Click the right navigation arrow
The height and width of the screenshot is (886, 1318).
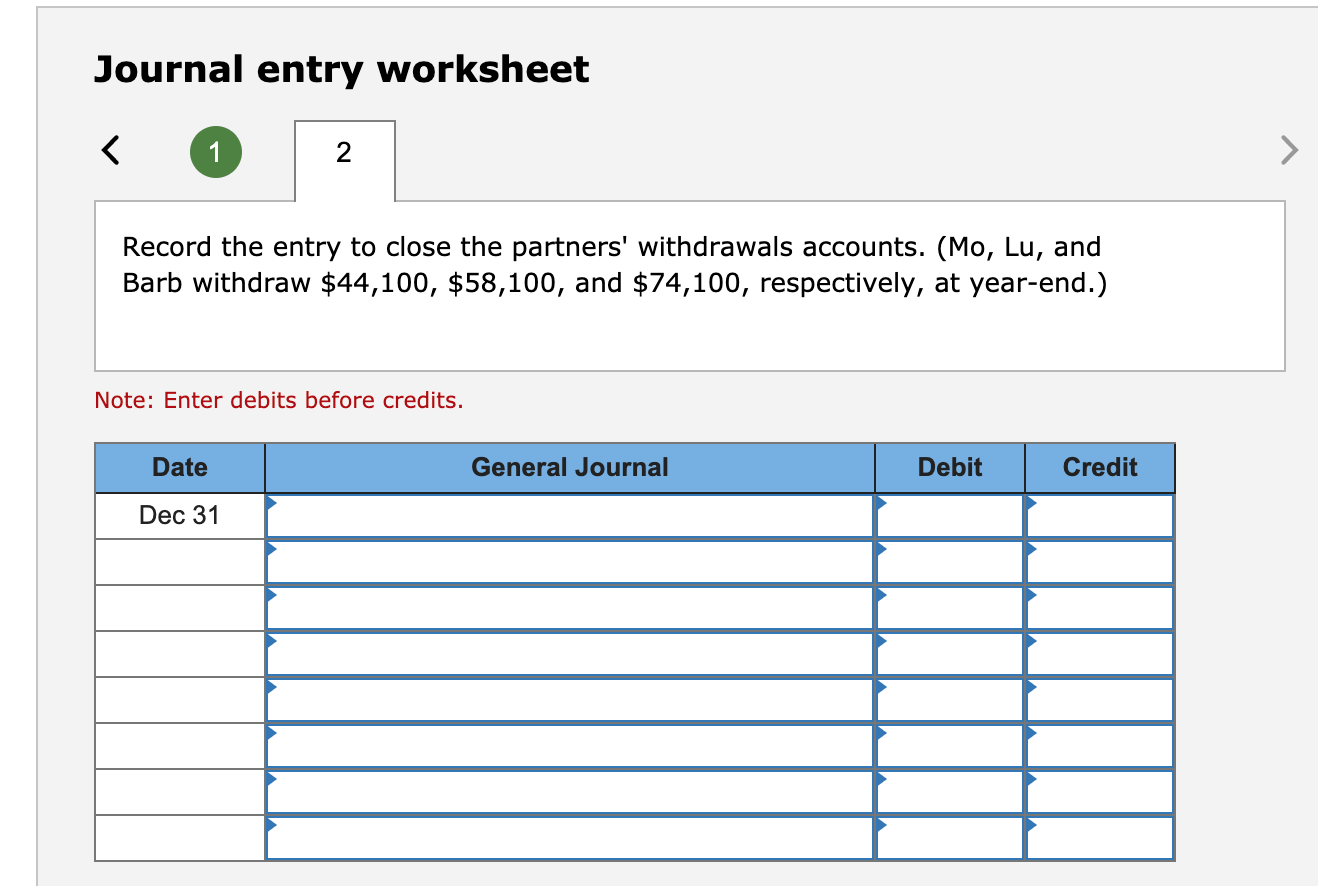(x=1290, y=151)
